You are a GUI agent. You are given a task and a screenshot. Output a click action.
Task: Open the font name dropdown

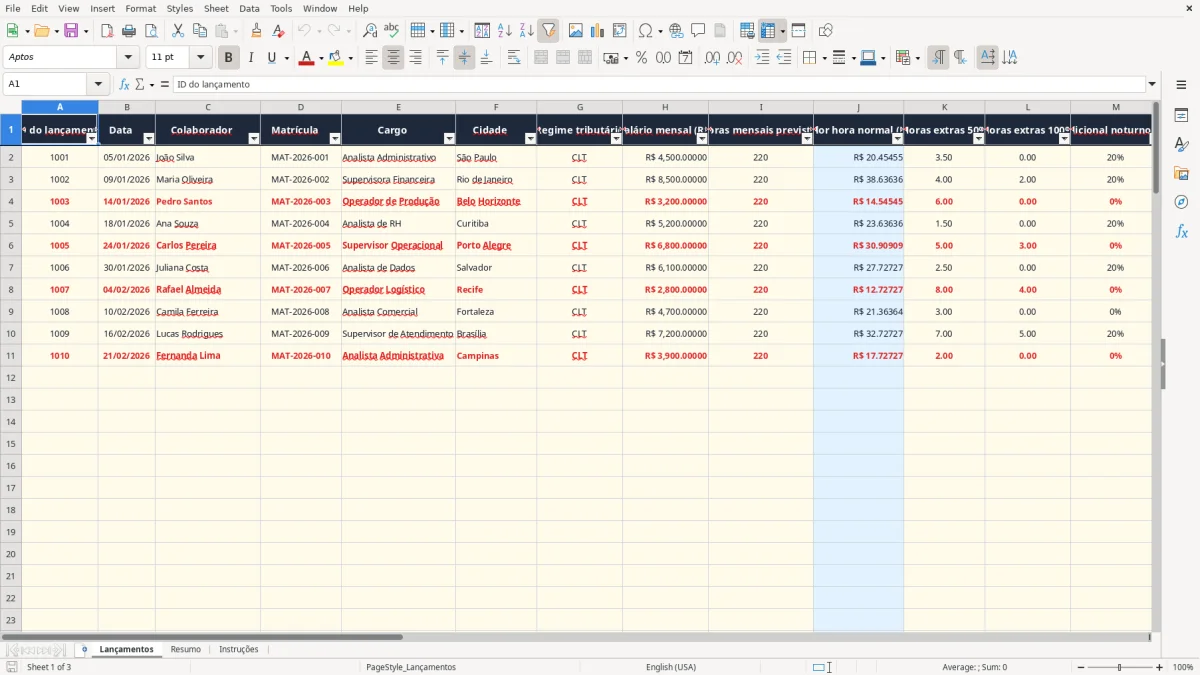(x=128, y=58)
